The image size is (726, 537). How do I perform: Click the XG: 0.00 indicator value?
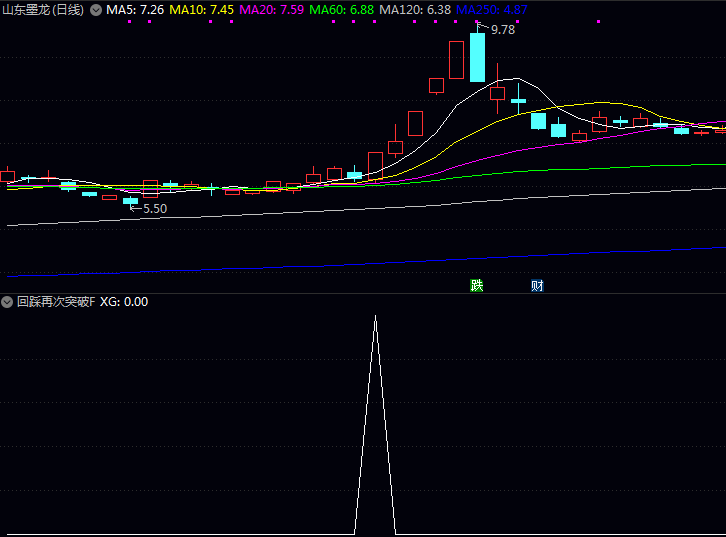[x=124, y=301]
